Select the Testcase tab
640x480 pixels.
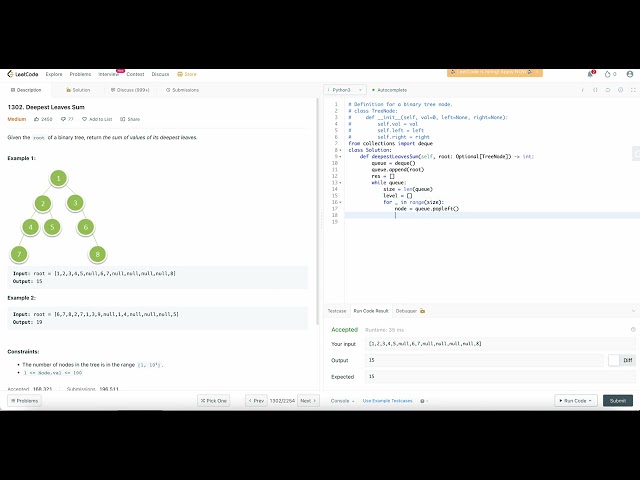(x=337, y=311)
